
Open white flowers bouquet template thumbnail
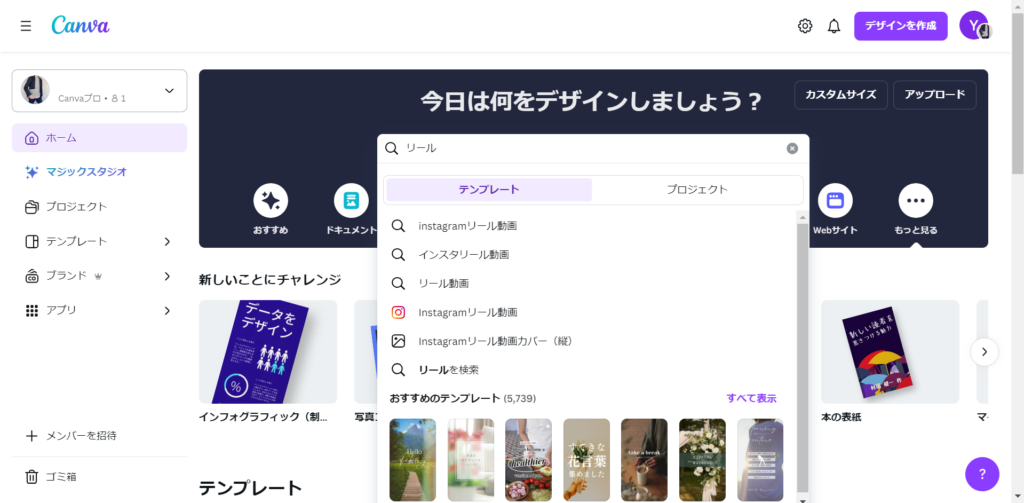(703, 460)
